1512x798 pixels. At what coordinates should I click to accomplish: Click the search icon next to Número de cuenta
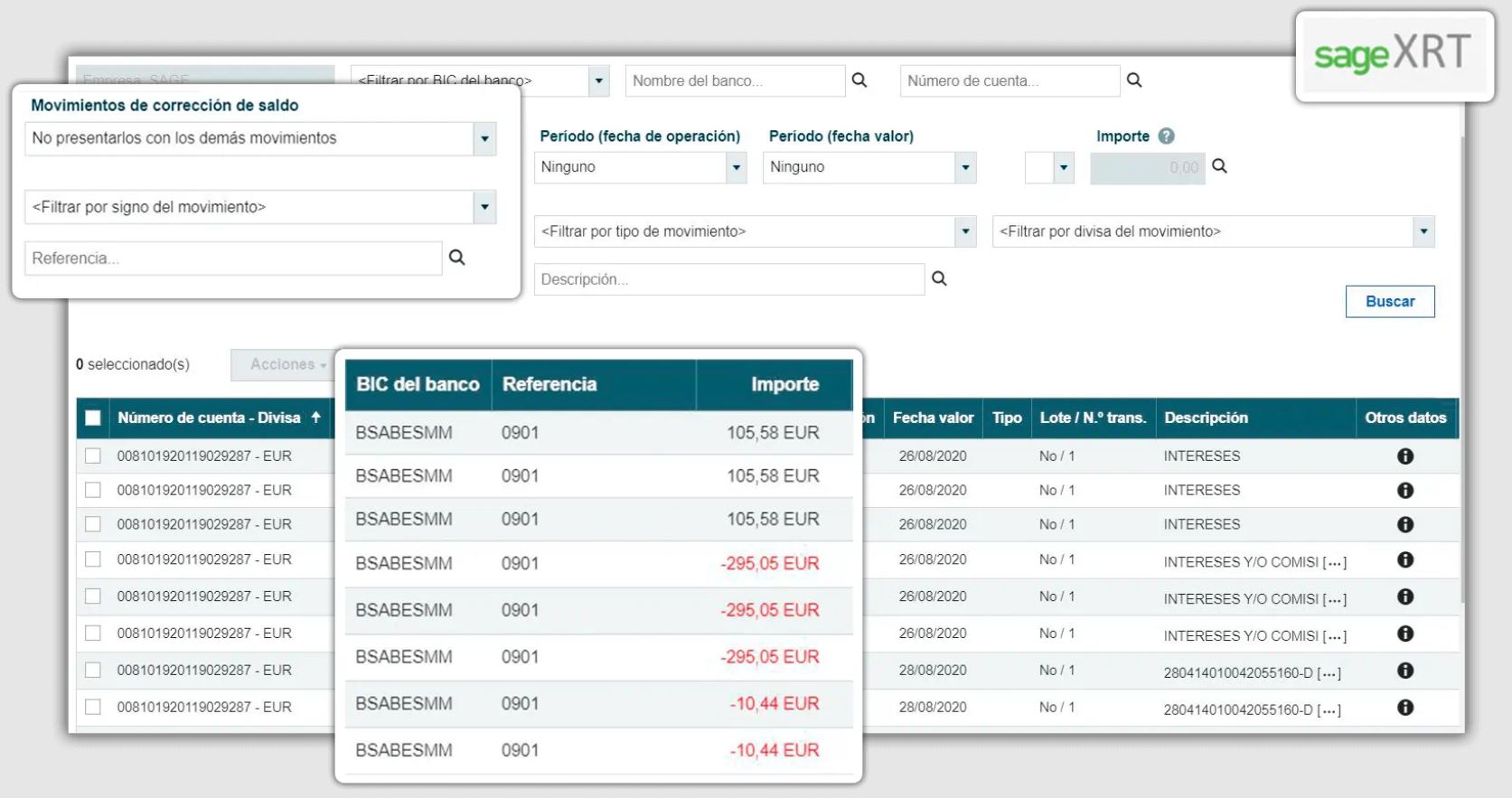pos(1134,80)
